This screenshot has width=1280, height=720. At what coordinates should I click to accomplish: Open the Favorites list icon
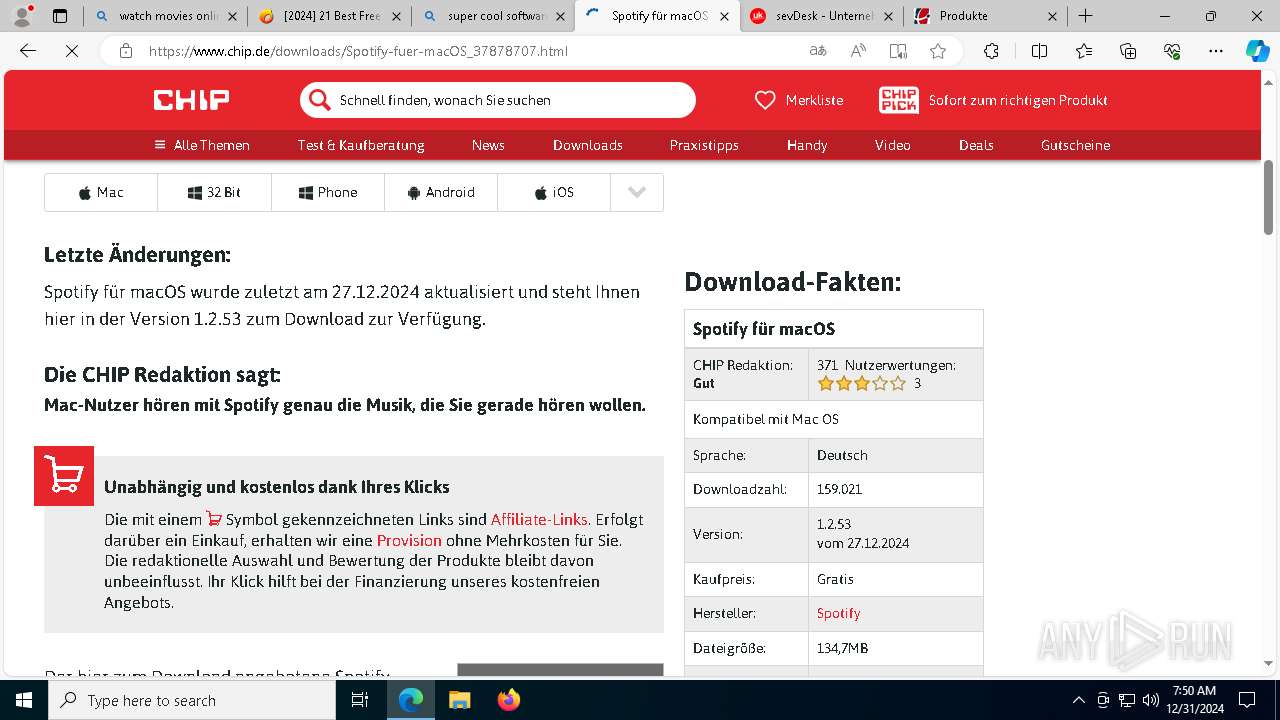point(1084,51)
